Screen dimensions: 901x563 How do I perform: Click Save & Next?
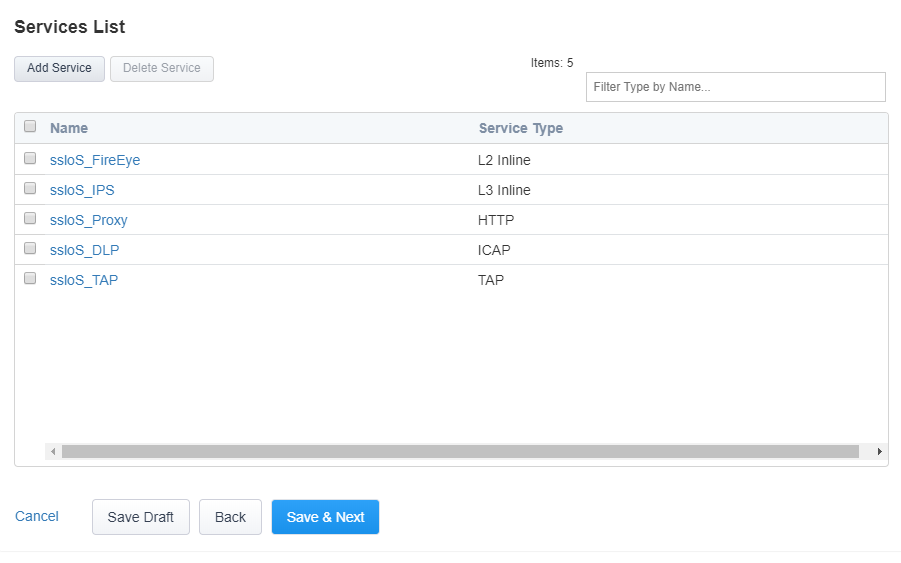click(325, 517)
